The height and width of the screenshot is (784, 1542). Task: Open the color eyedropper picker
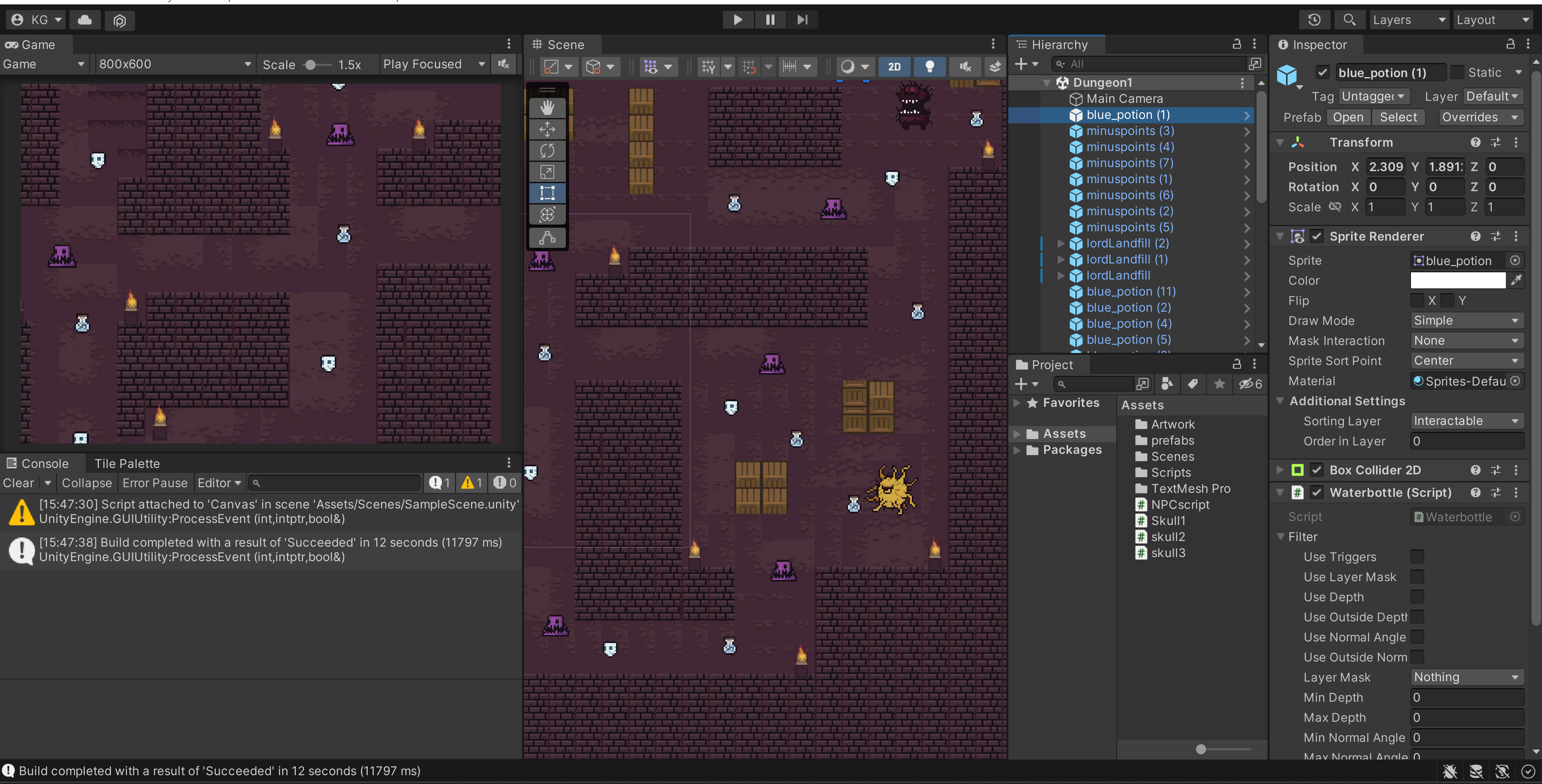[1516, 280]
